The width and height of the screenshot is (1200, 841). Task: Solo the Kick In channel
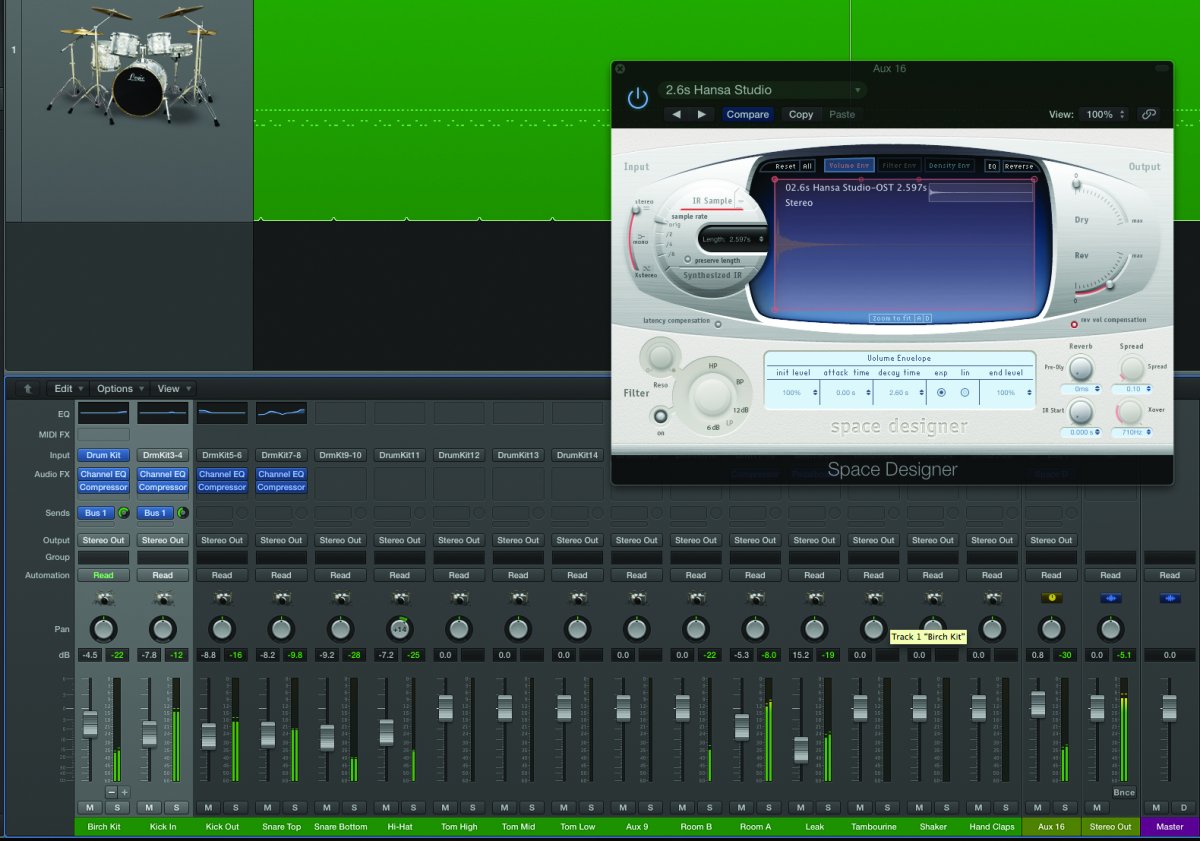point(175,808)
